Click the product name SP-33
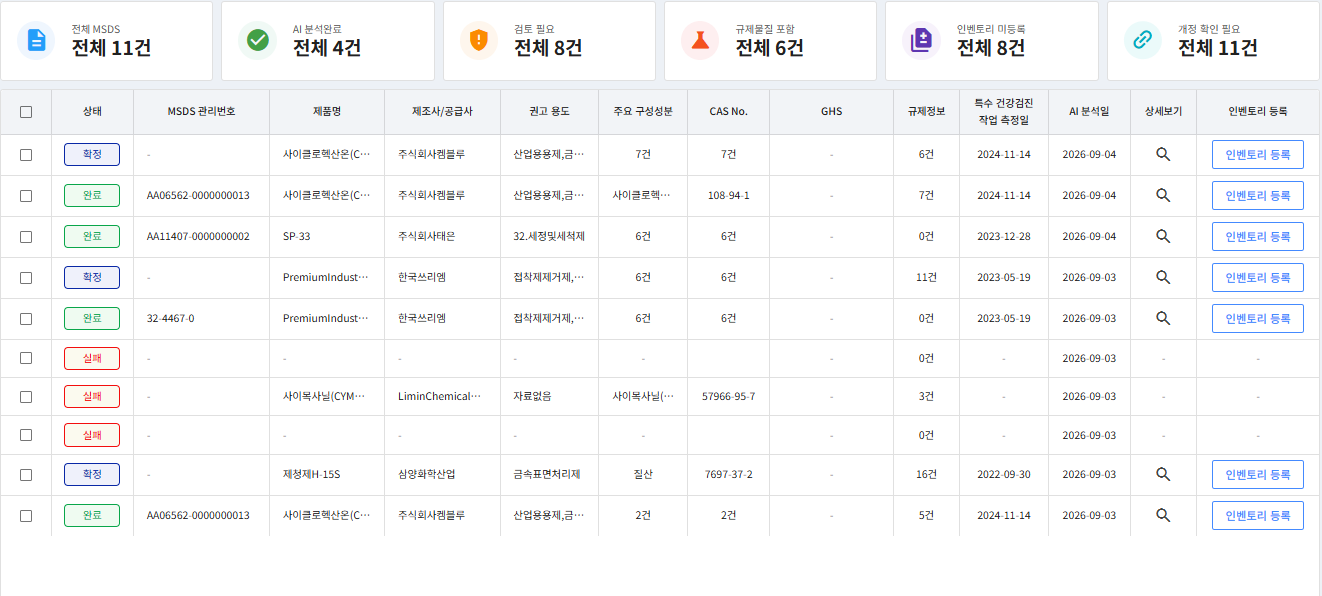The height and width of the screenshot is (596, 1322). [297, 237]
